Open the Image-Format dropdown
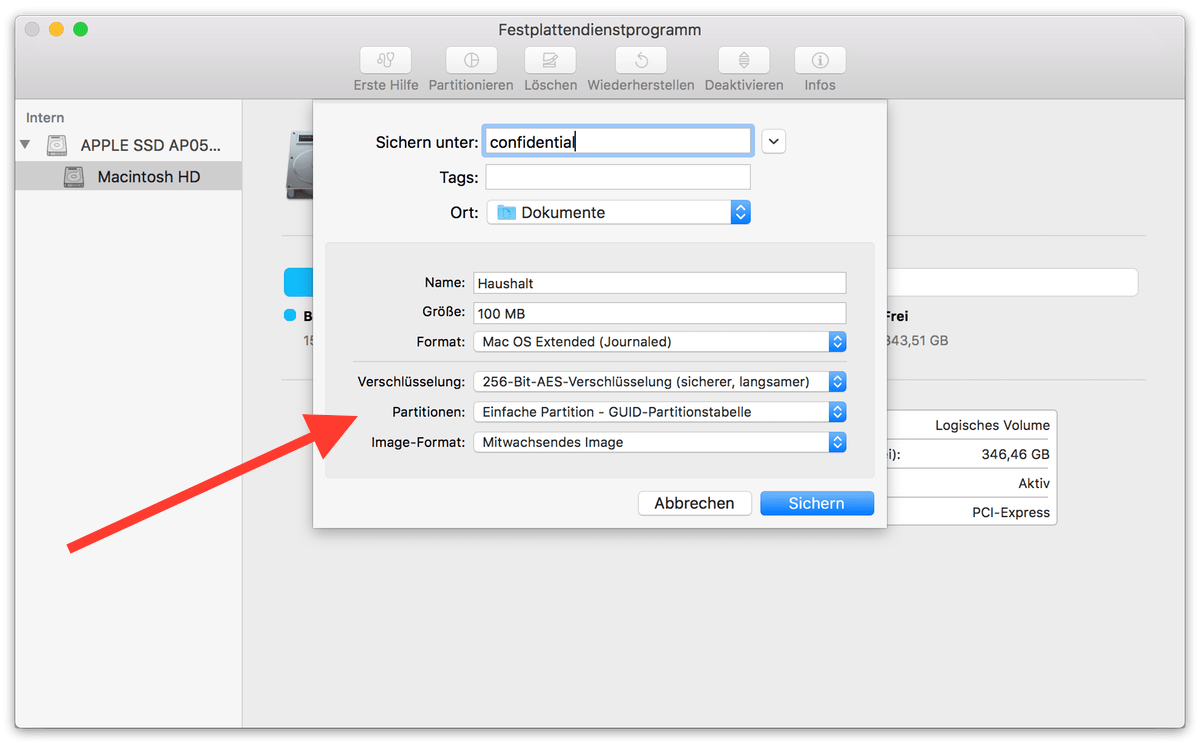 tap(659, 442)
